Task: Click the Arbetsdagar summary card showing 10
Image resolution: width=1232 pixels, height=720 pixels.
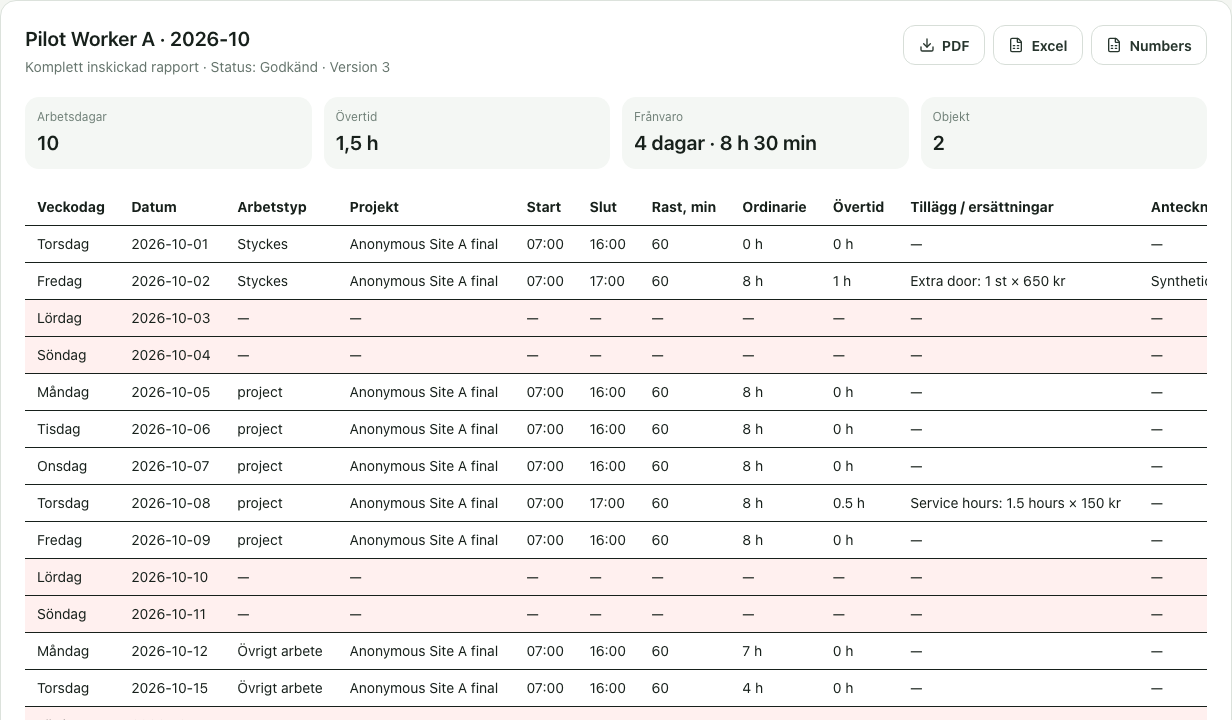Action: pos(168,133)
